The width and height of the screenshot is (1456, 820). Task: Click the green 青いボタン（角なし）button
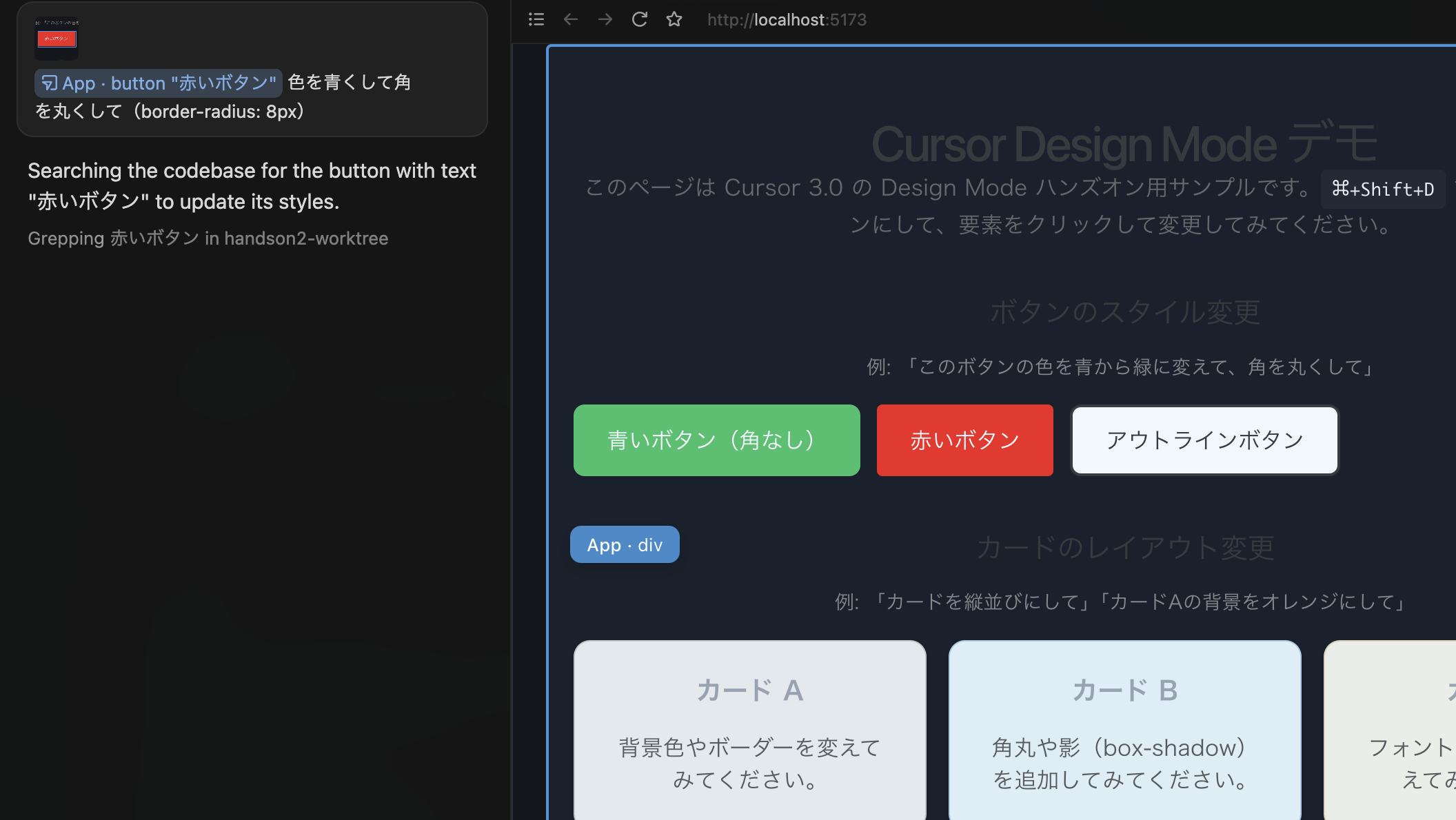pyautogui.click(x=716, y=440)
